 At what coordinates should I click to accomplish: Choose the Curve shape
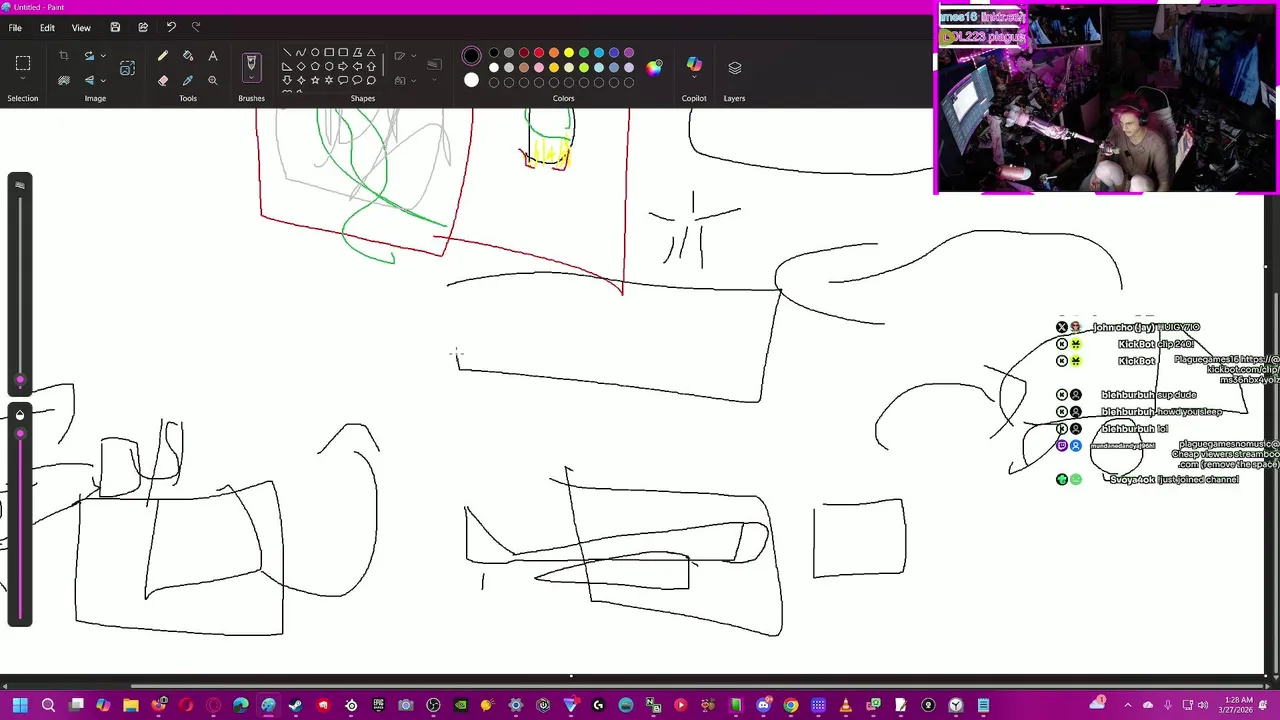point(301,52)
